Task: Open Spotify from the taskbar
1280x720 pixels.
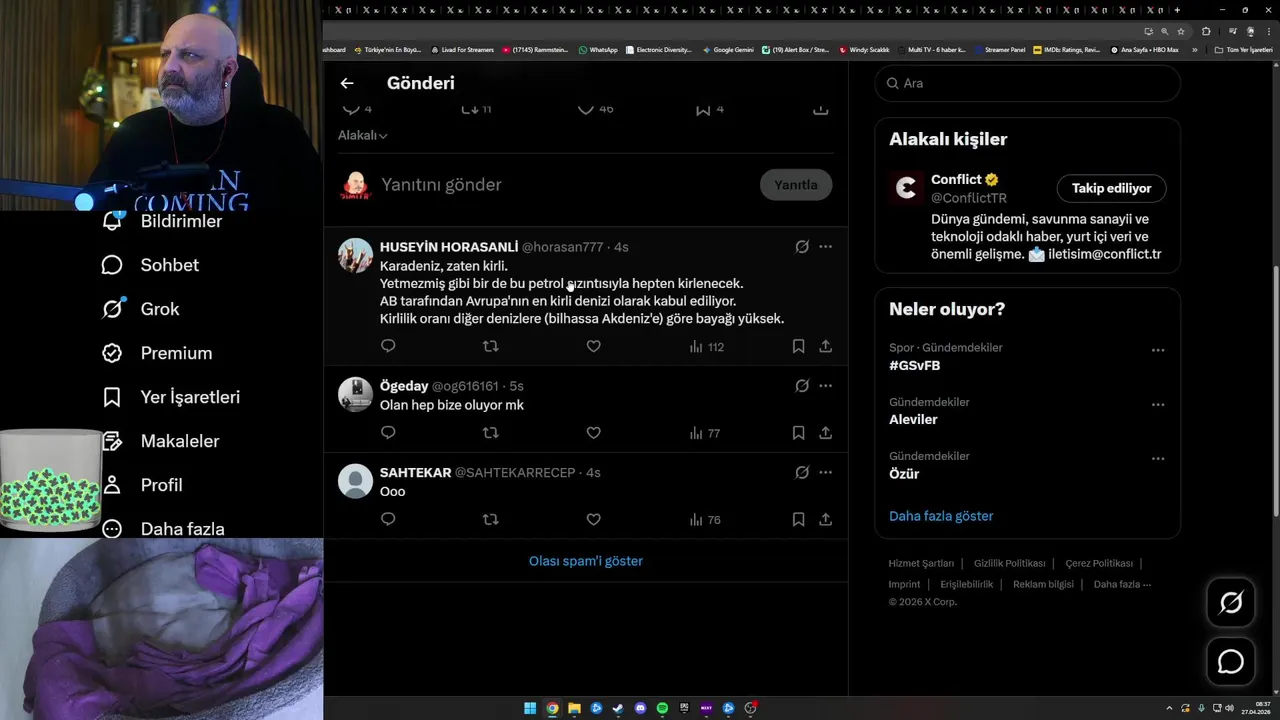Action: (662, 709)
